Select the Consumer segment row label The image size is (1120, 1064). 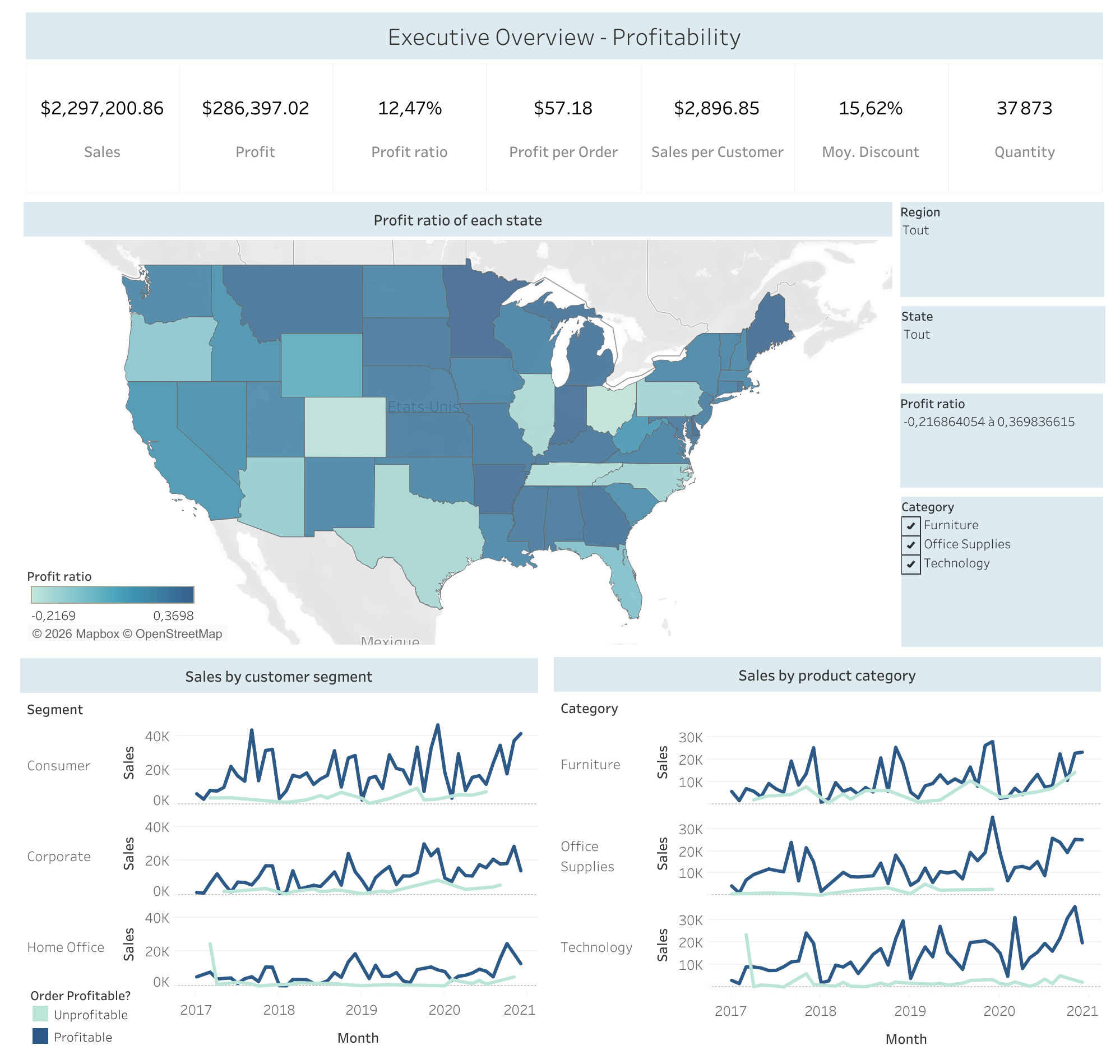(x=58, y=765)
